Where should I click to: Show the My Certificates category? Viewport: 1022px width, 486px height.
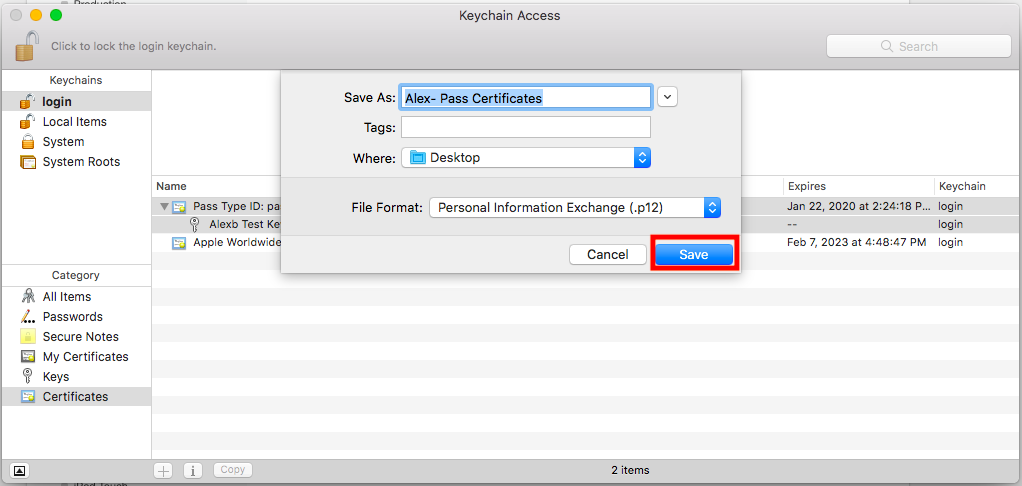[77, 356]
